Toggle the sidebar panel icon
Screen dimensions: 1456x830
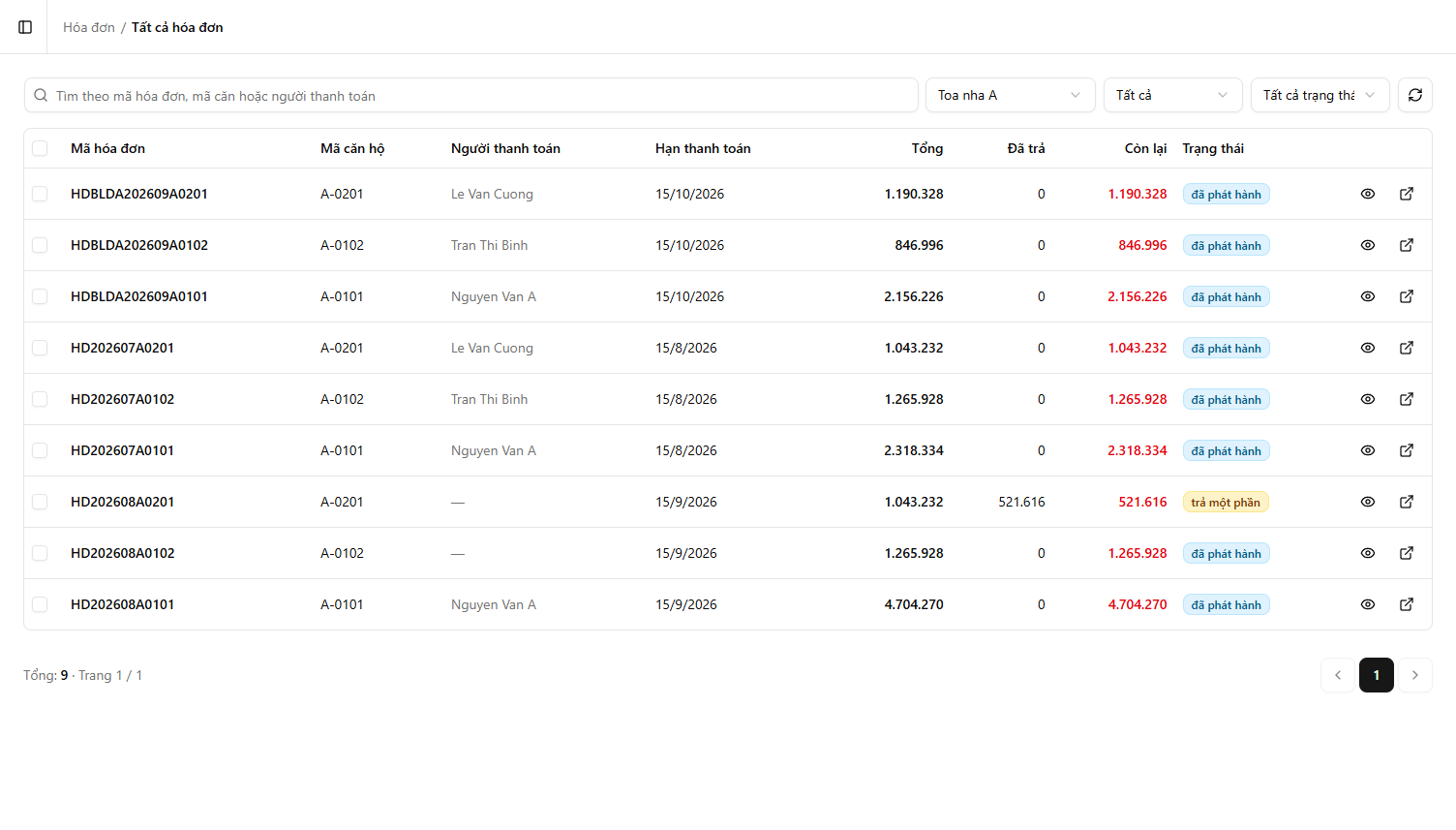pyautogui.click(x=25, y=27)
